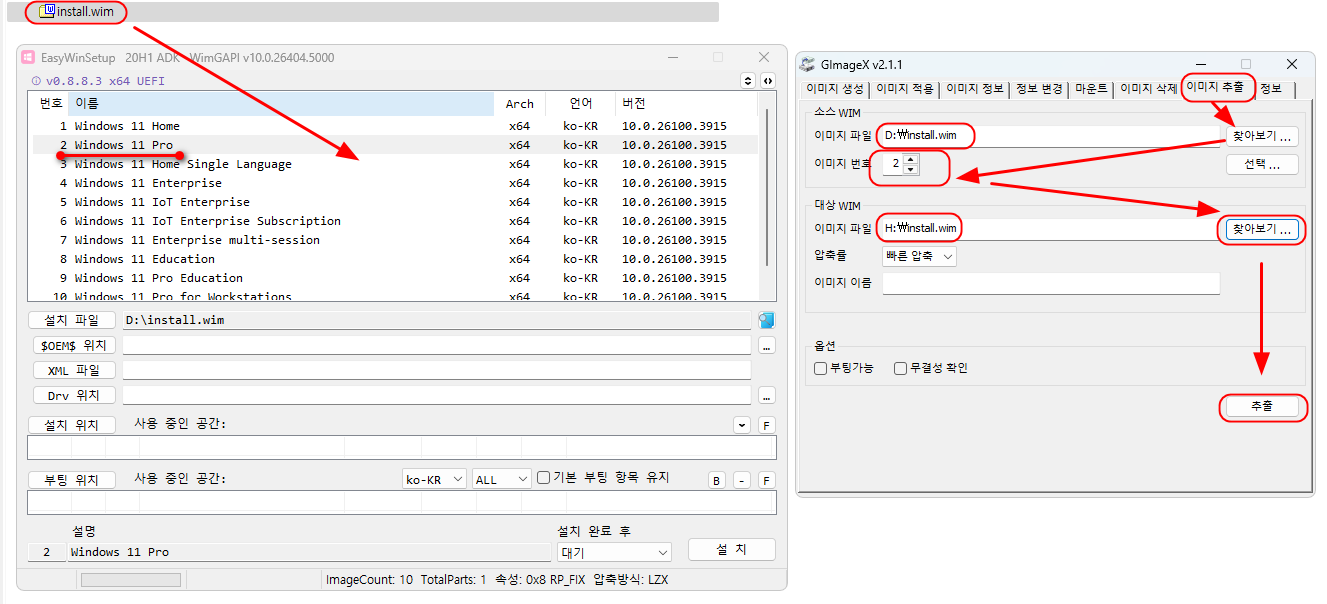This screenshot has width=1327, height=604.
Task: Open the 설치 완료 후 대기 dropdown
Action: (x=615, y=552)
